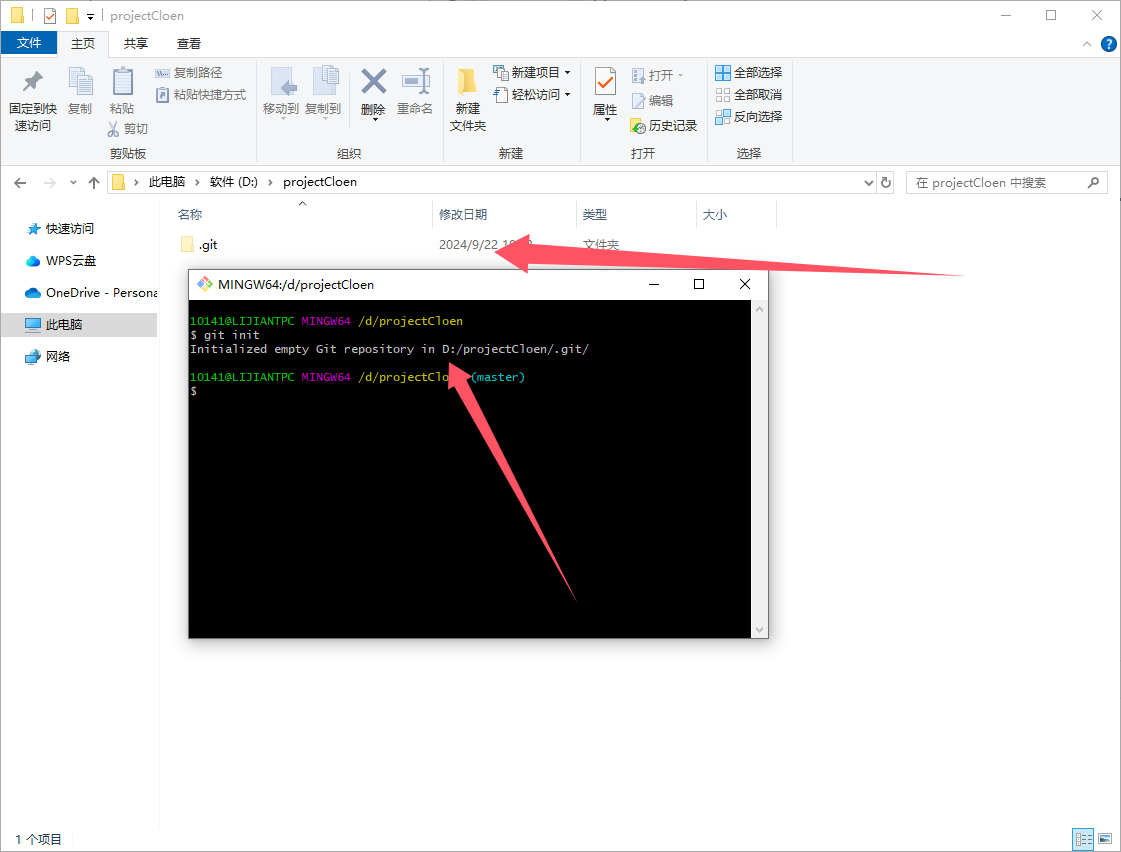The height and width of the screenshot is (852, 1121).
Task: Click Easy Access (轻松访问) icon
Action: pyautogui.click(x=500, y=94)
